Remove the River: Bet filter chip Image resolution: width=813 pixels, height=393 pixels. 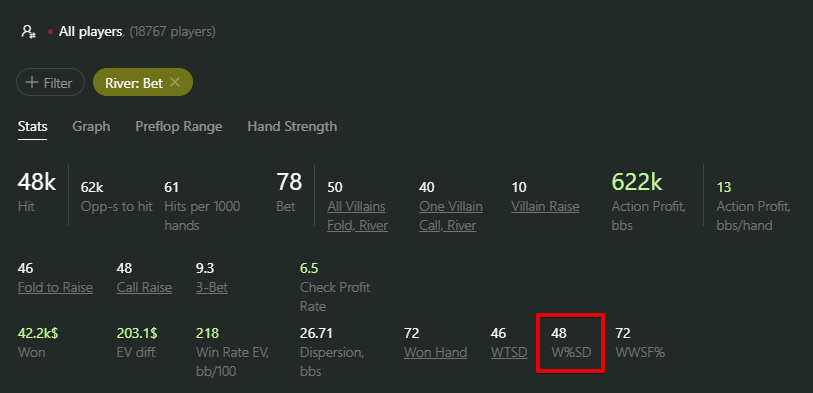coord(175,82)
